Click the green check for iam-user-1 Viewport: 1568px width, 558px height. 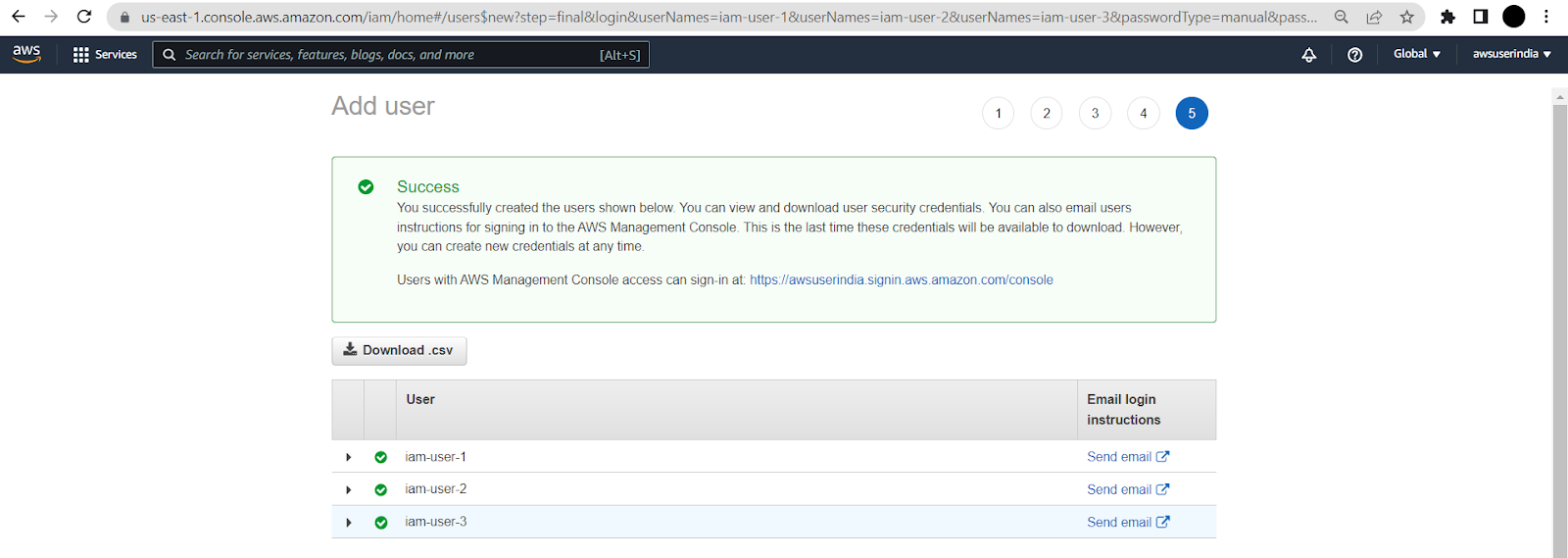pos(381,457)
